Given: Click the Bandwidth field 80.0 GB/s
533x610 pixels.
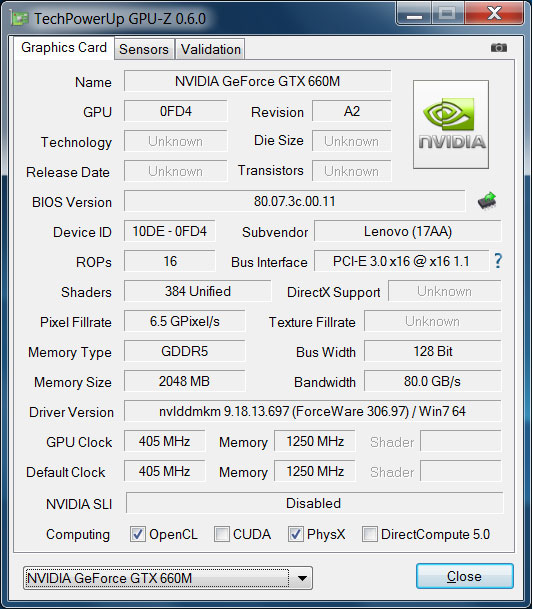Looking at the screenshot, I should 433,381.
